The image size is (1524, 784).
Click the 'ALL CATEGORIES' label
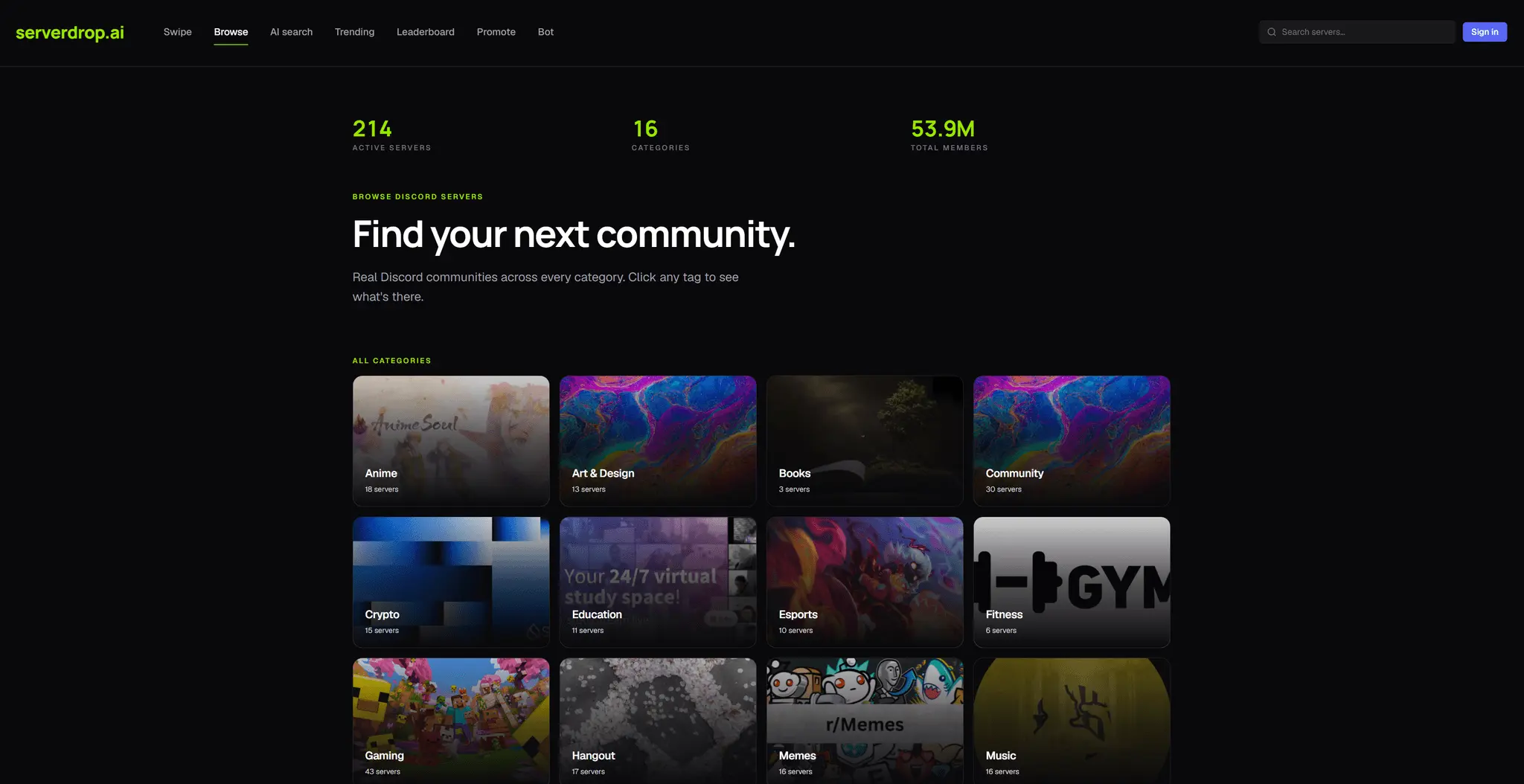(391, 361)
